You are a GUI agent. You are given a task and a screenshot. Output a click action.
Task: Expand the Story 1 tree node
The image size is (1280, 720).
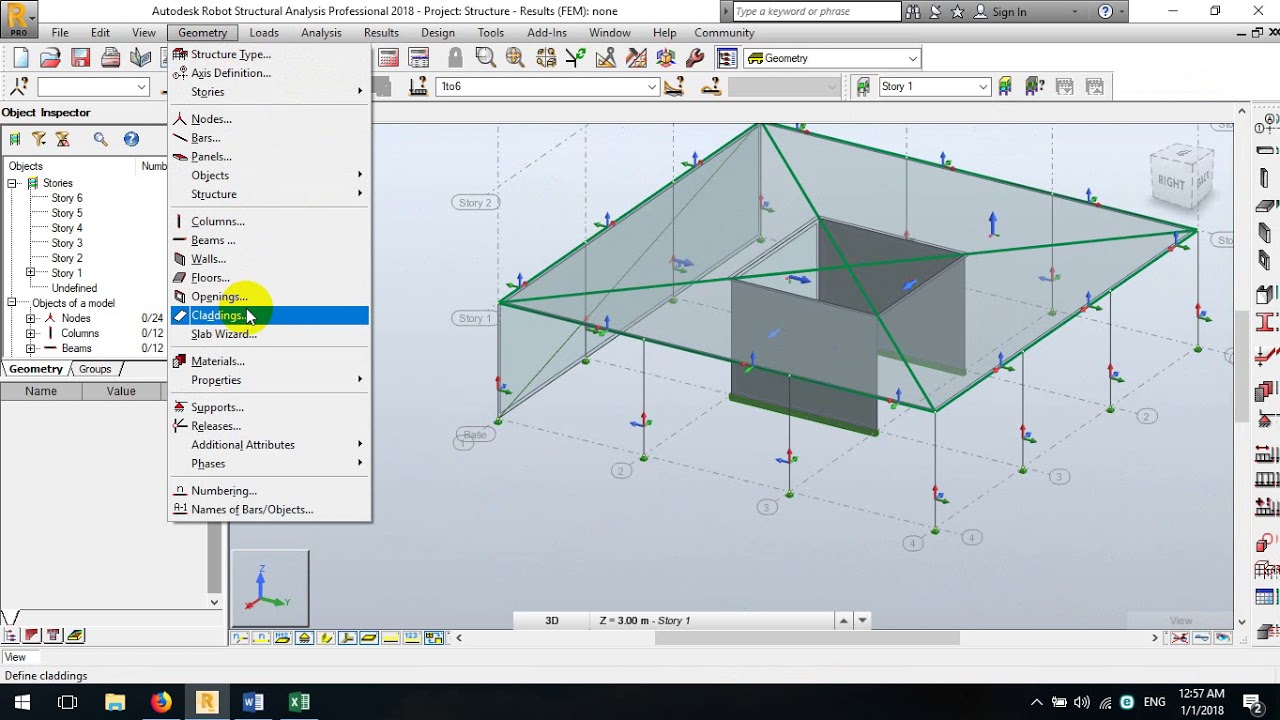(x=30, y=273)
